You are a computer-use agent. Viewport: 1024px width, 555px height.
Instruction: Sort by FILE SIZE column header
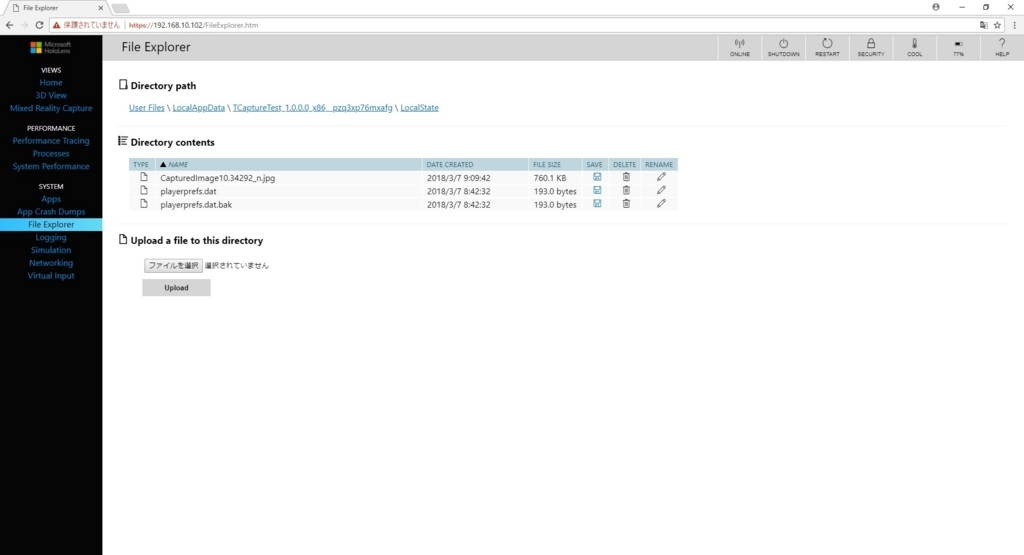click(554, 165)
